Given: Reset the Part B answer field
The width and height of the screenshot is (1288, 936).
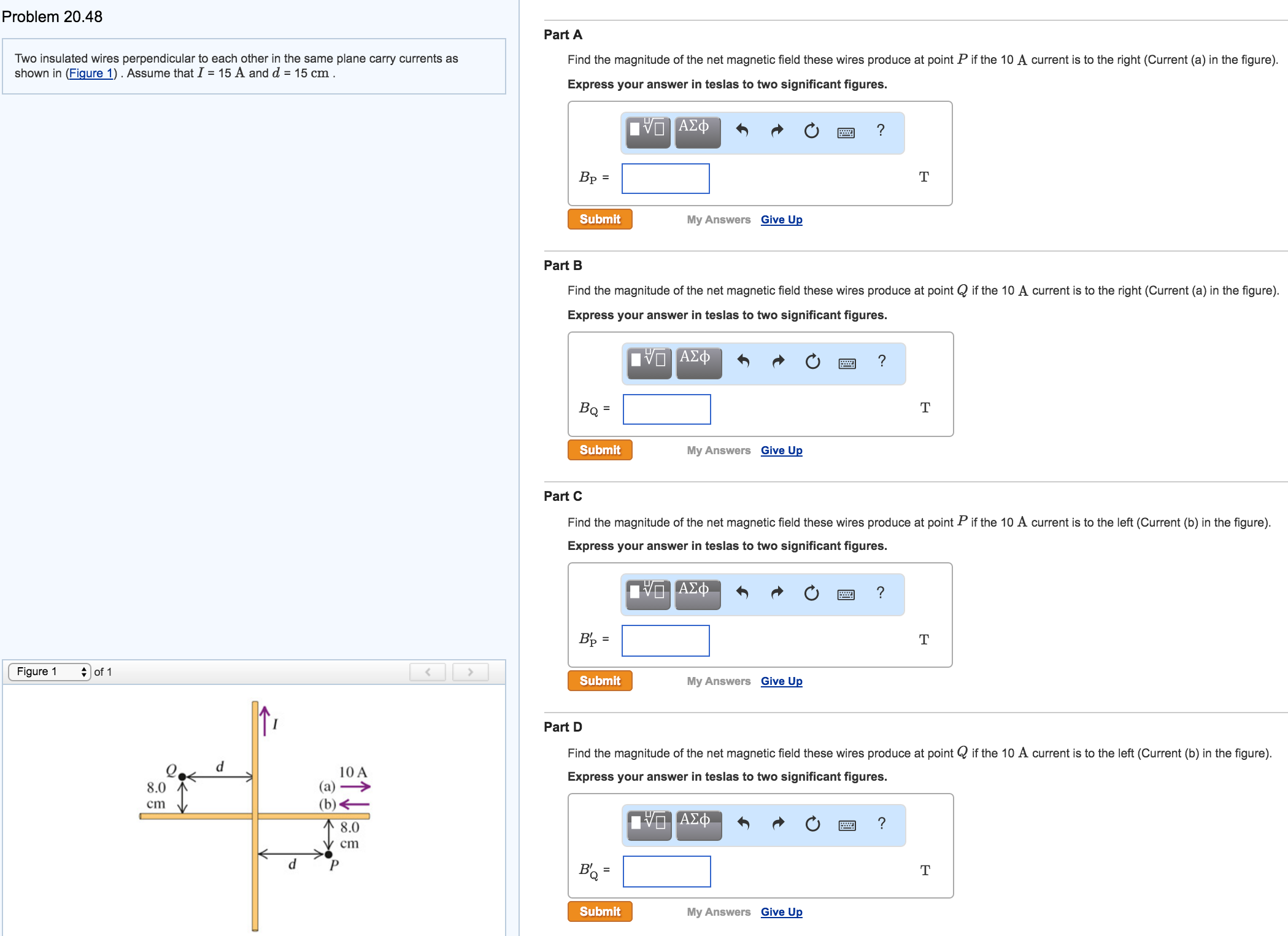Looking at the screenshot, I should click(812, 361).
